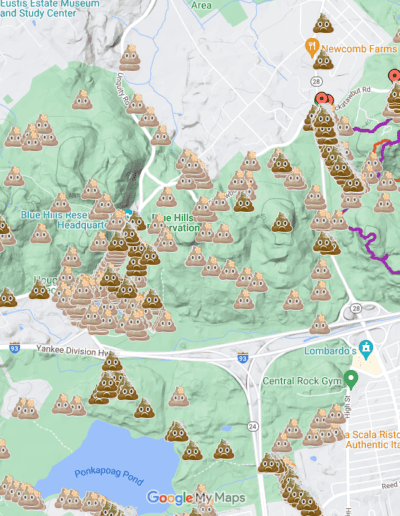
Task: Click the Eustis Estate Museum label
Action: (x=49, y=8)
